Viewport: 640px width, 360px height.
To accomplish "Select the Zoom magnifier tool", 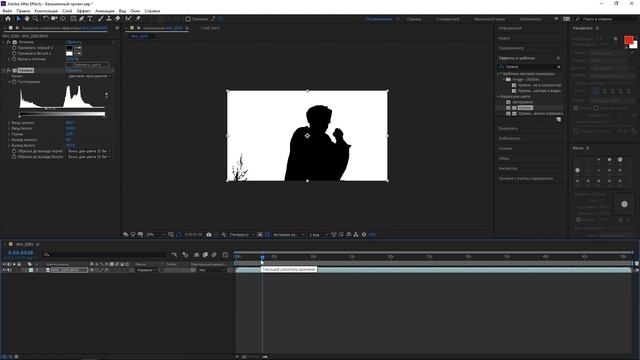I will [x=36, y=19].
